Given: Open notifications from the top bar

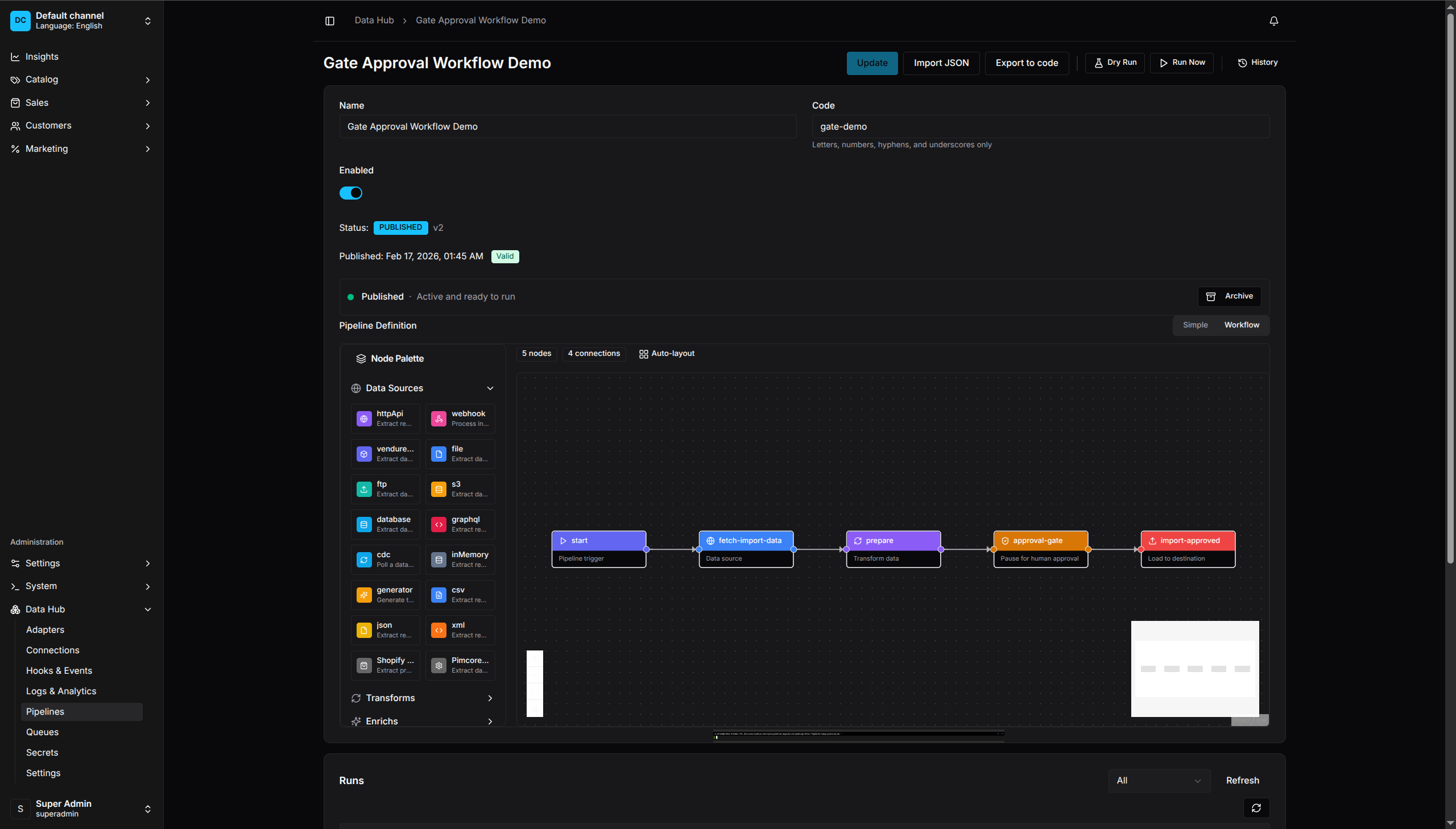Looking at the screenshot, I should 1273,20.
